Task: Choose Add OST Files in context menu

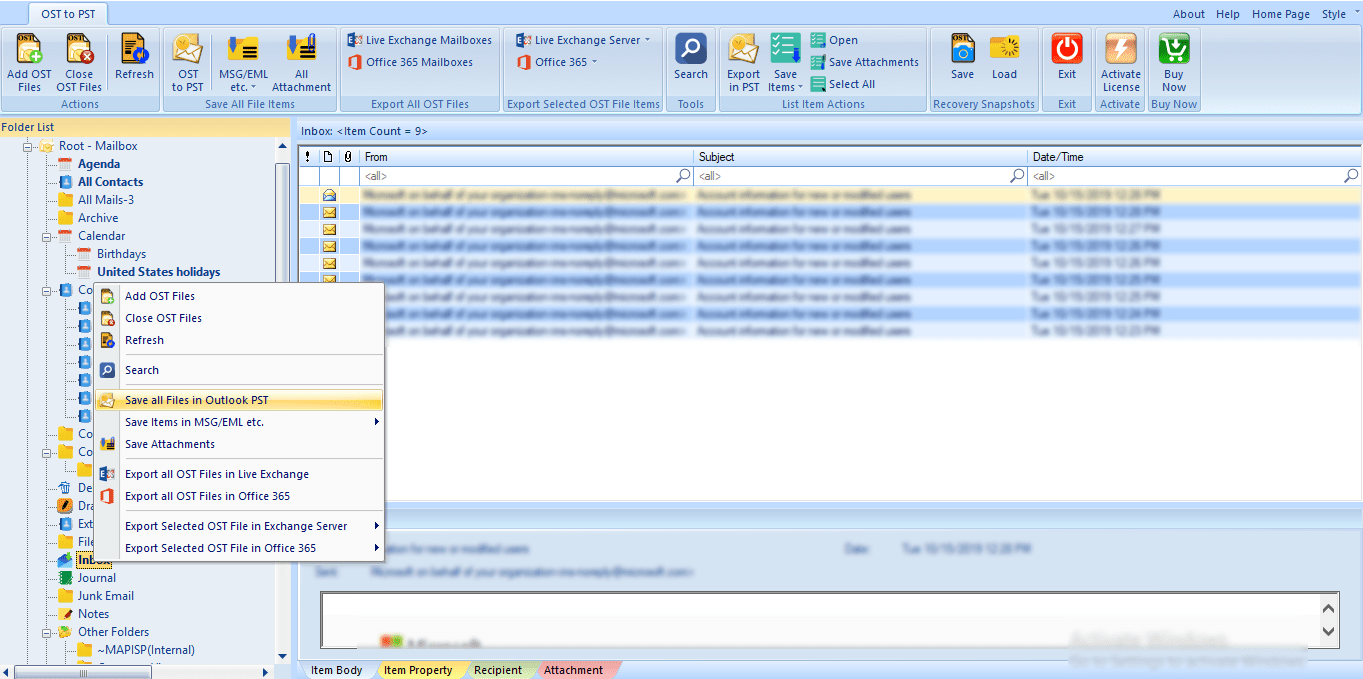Action: pyautogui.click(x=239, y=296)
